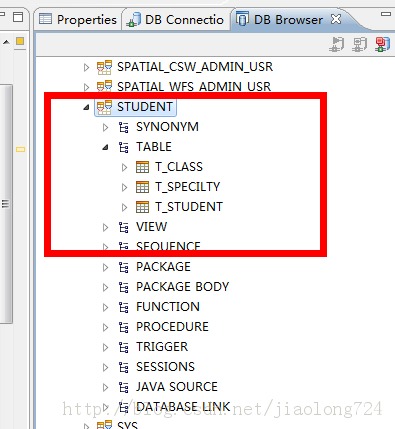Select the JAVA SOURCE node label
Screen dimensions: 395x429
tap(177, 387)
